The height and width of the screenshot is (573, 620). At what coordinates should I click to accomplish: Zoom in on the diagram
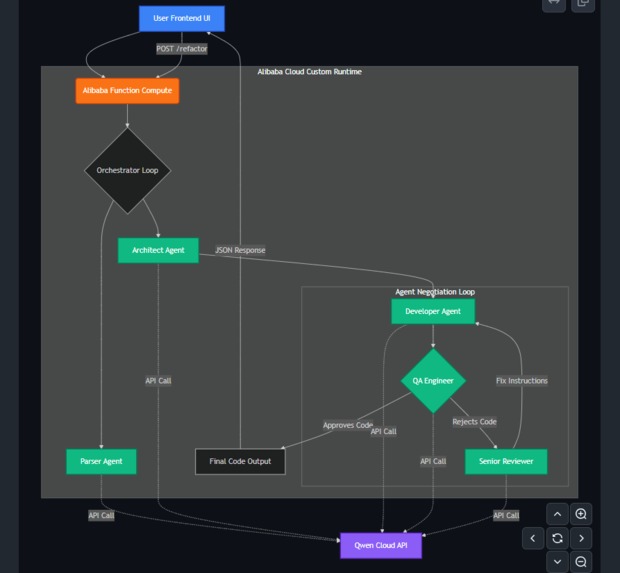581,514
